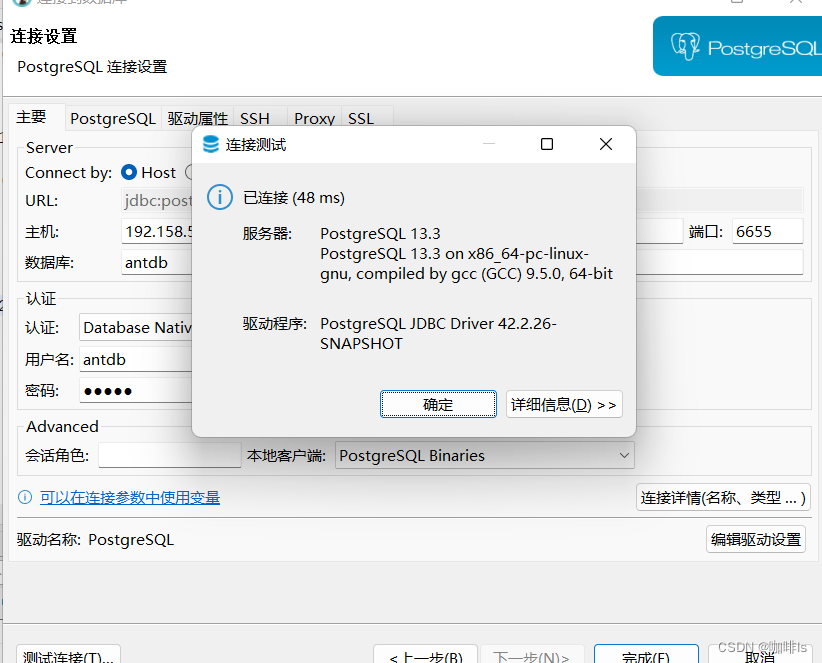Click the PostgreSQL JDBC Driver 42.2.26-SNAPSHOT text

click(x=438, y=333)
